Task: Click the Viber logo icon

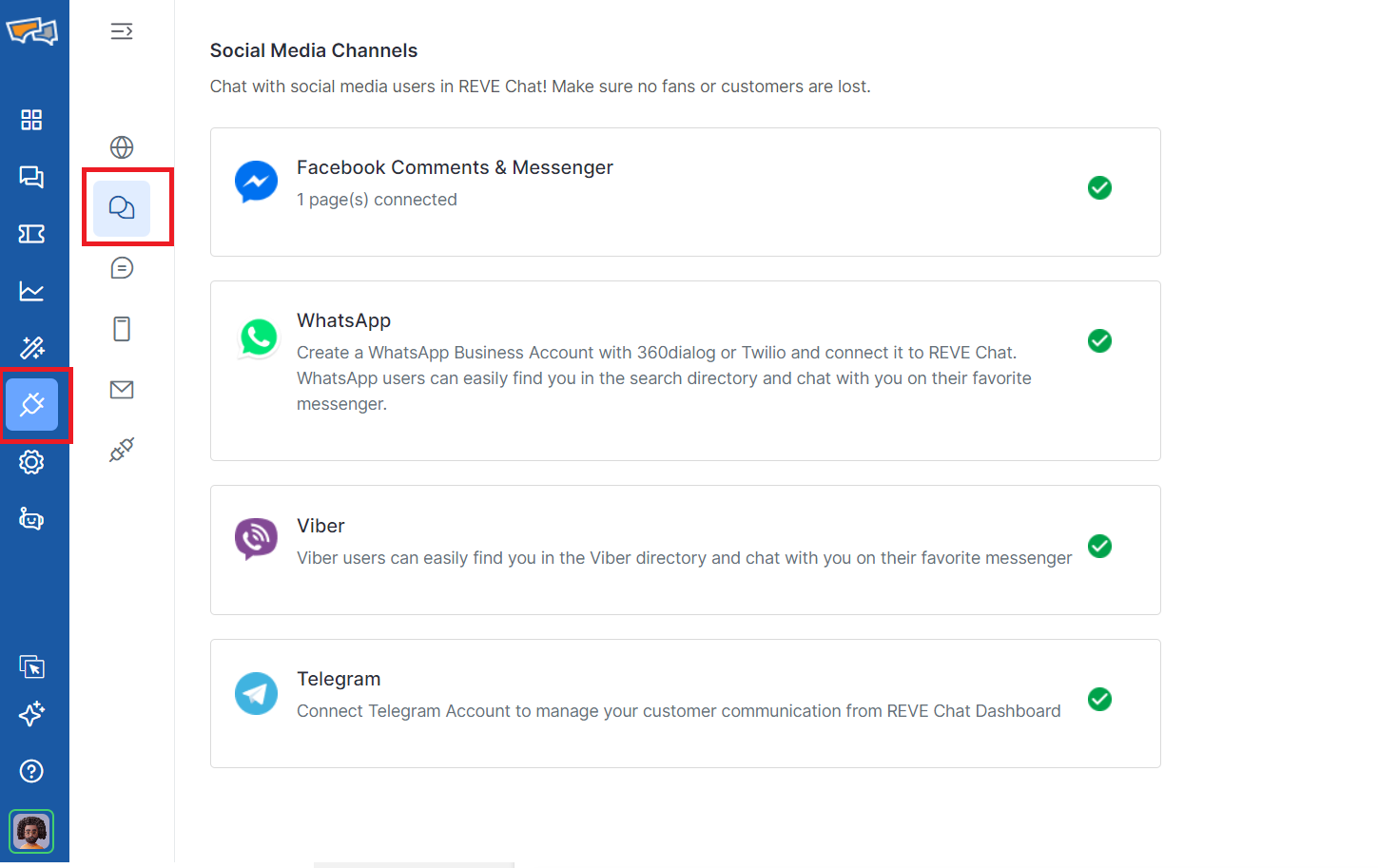Action: click(x=257, y=539)
